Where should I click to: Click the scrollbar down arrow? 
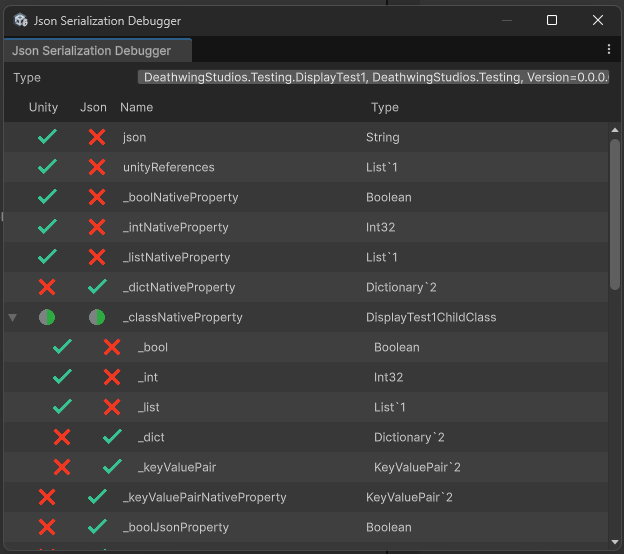pos(615,542)
